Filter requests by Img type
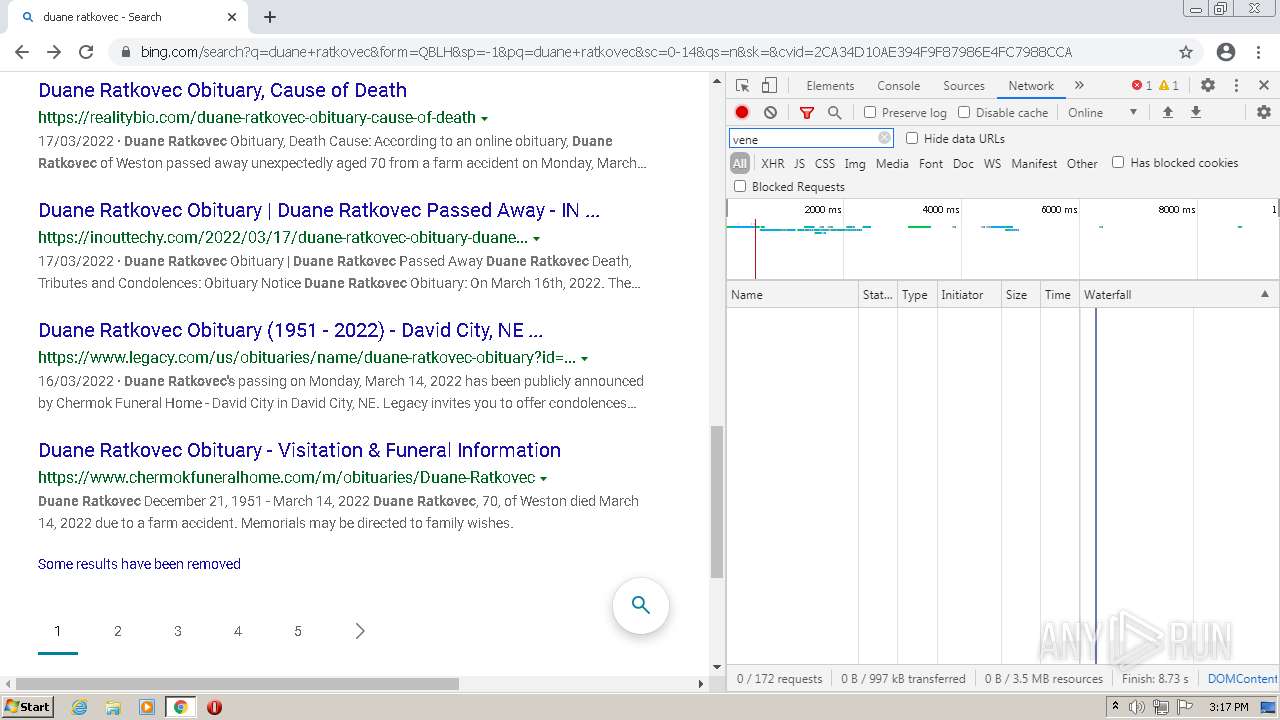Screen dimensions: 1280x720 [855, 163]
